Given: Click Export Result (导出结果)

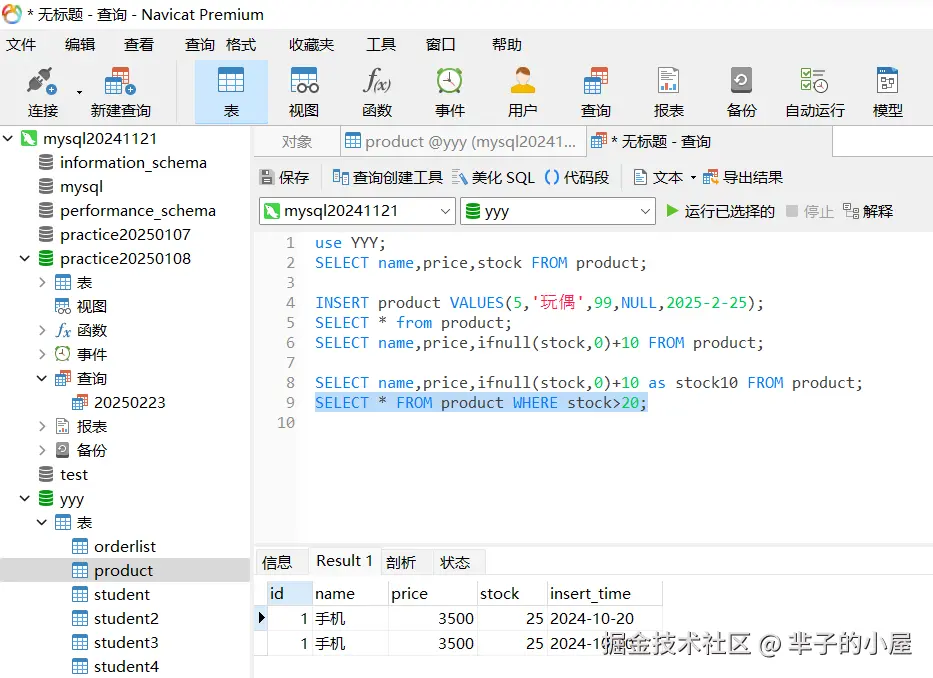Looking at the screenshot, I should [743, 177].
